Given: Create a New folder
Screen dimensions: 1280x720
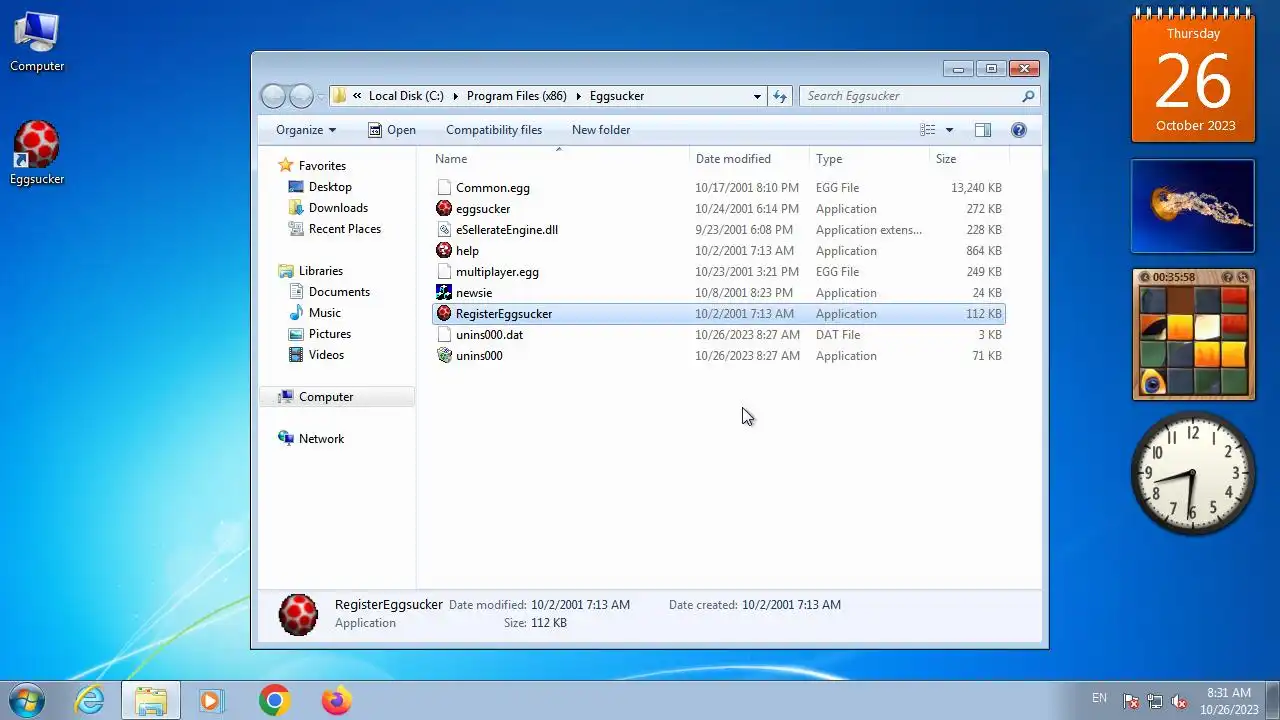Looking at the screenshot, I should coord(601,130).
